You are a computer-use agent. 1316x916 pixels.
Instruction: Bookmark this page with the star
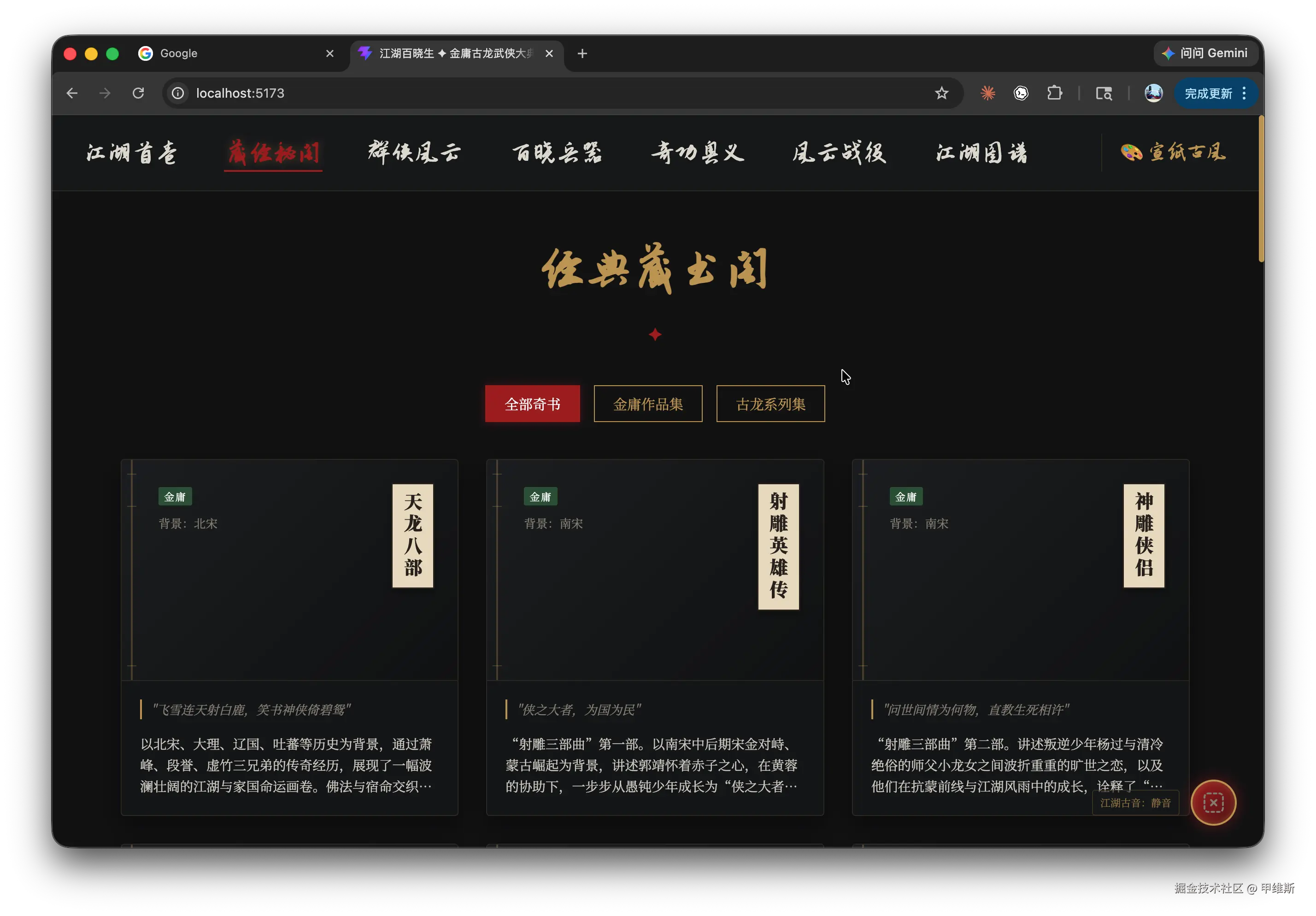(941, 93)
